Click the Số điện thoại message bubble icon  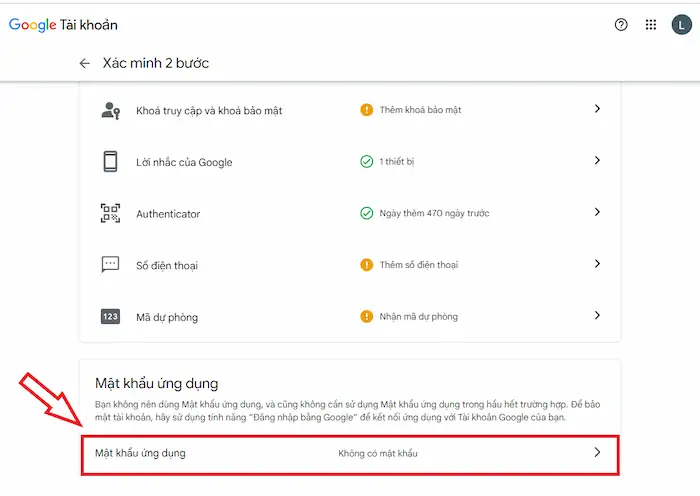click(110, 265)
